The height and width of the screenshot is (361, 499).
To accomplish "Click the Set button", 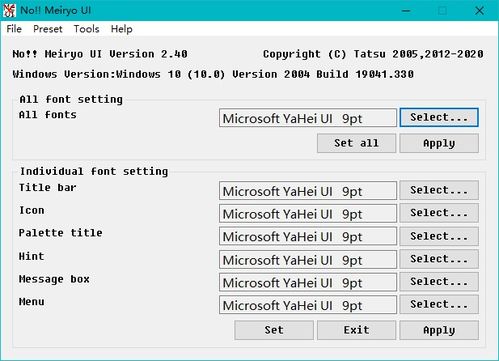I will pyautogui.click(x=274, y=330).
